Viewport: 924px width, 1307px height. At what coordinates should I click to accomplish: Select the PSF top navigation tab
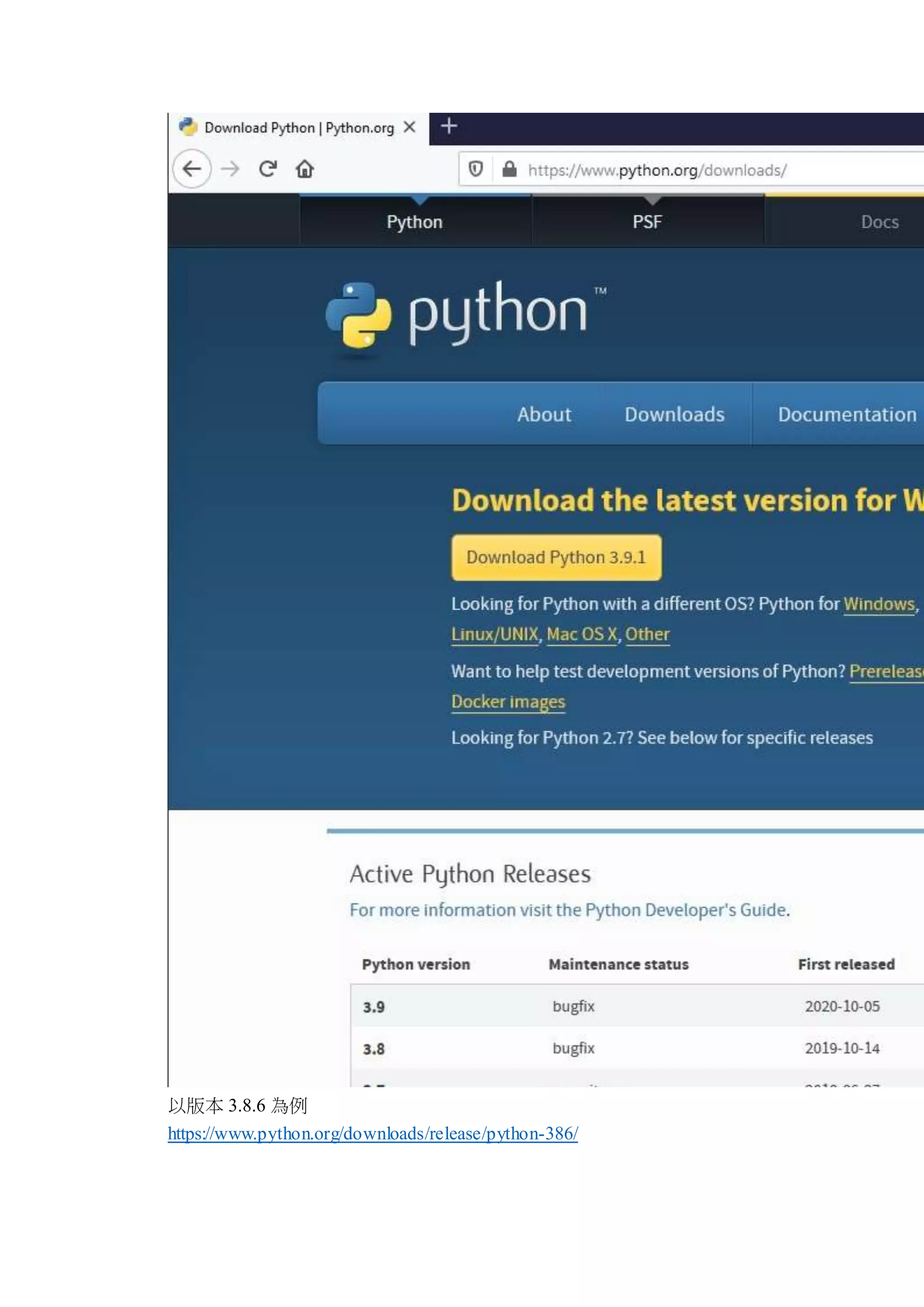[x=647, y=222]
